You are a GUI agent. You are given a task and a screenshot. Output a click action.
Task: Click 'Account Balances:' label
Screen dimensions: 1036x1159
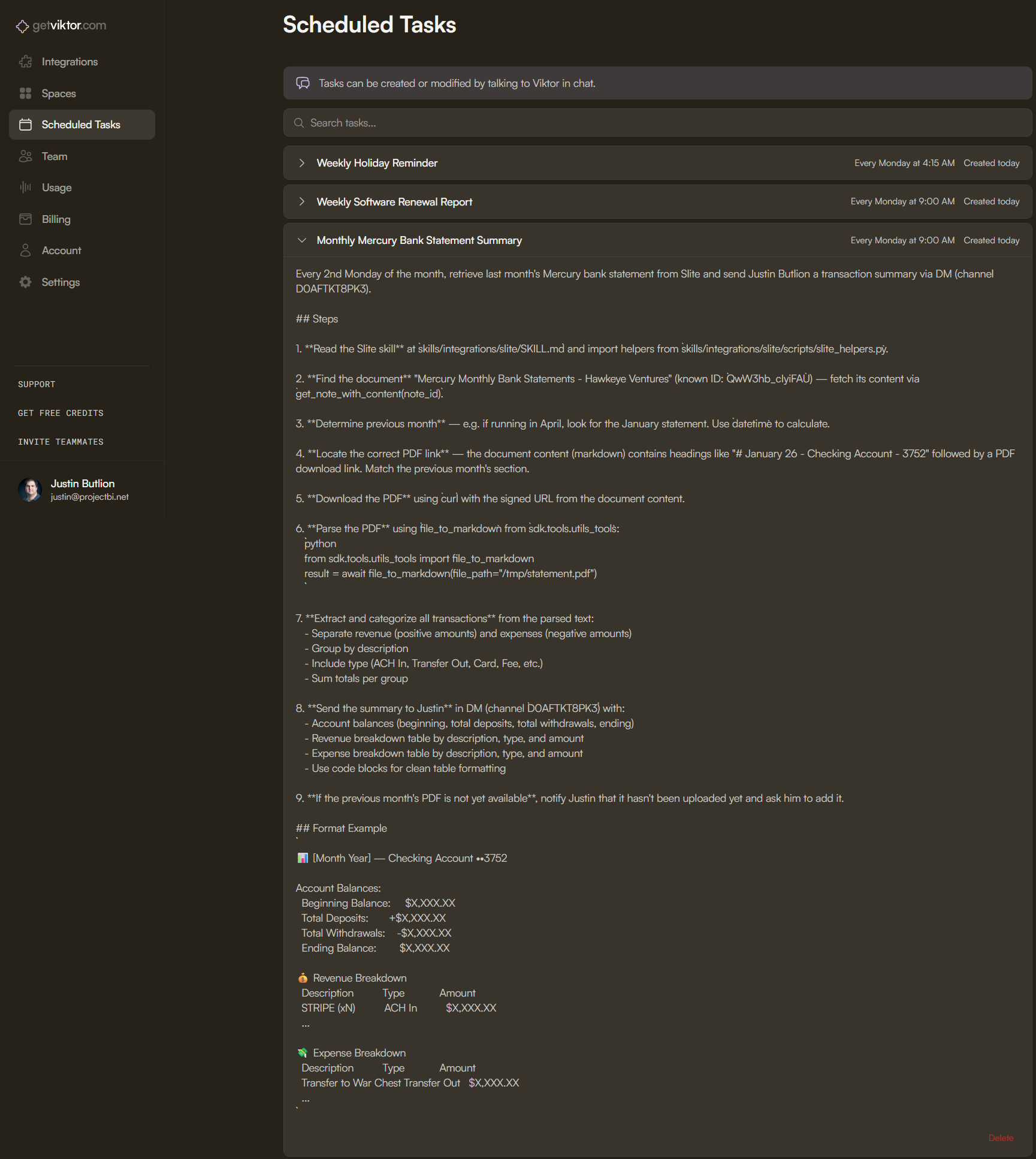pos(338,888)
